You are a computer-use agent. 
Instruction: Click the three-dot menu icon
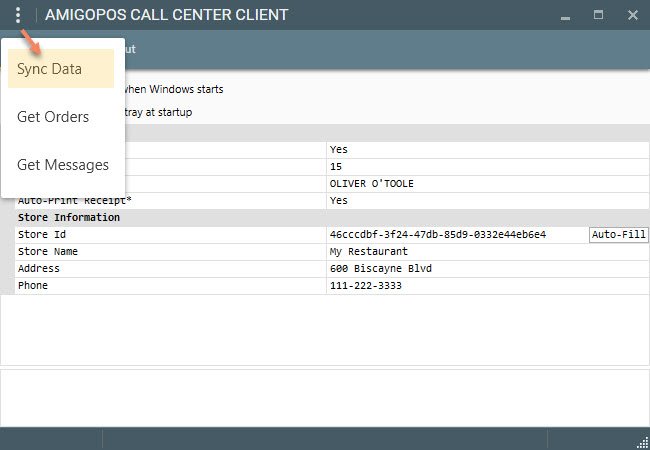pos(18,15)
